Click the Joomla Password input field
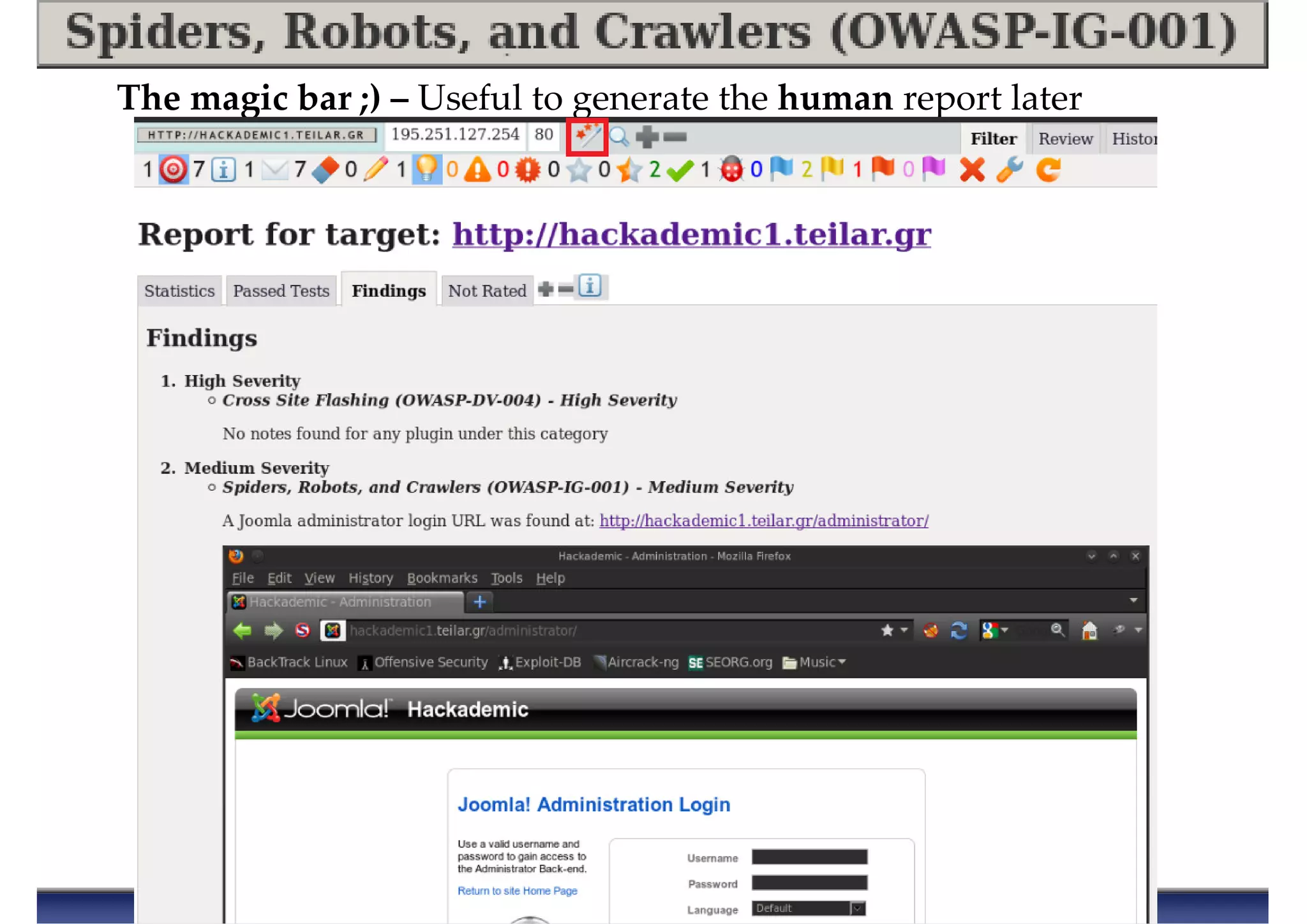Image resolution: width=1307 pixels, height=924 pixels. [809, 883]
